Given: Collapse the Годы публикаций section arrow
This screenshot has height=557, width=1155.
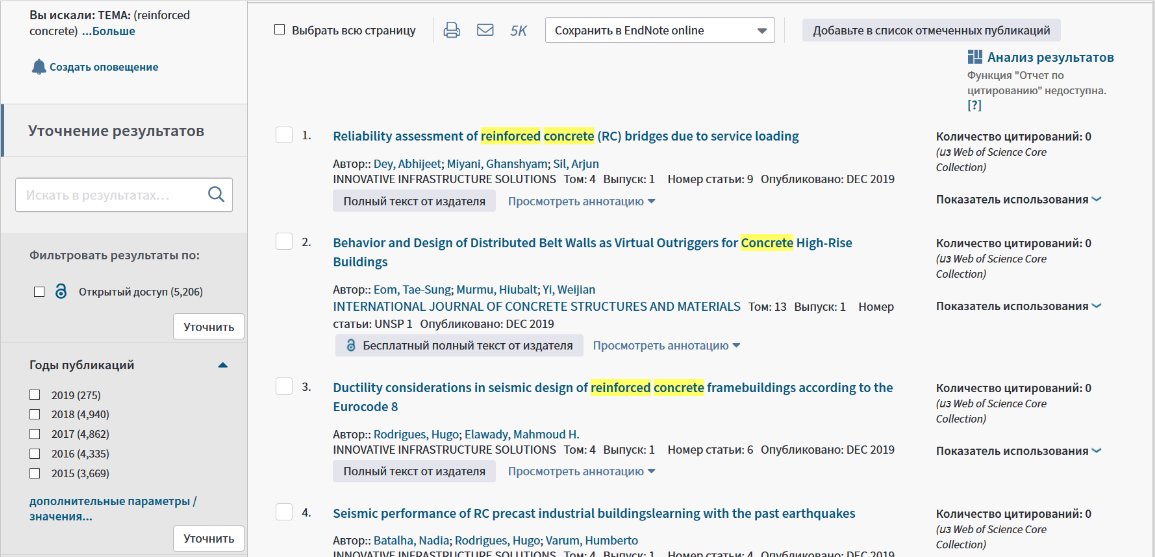Looking at the screenshot, I should (x=223, y=365).
